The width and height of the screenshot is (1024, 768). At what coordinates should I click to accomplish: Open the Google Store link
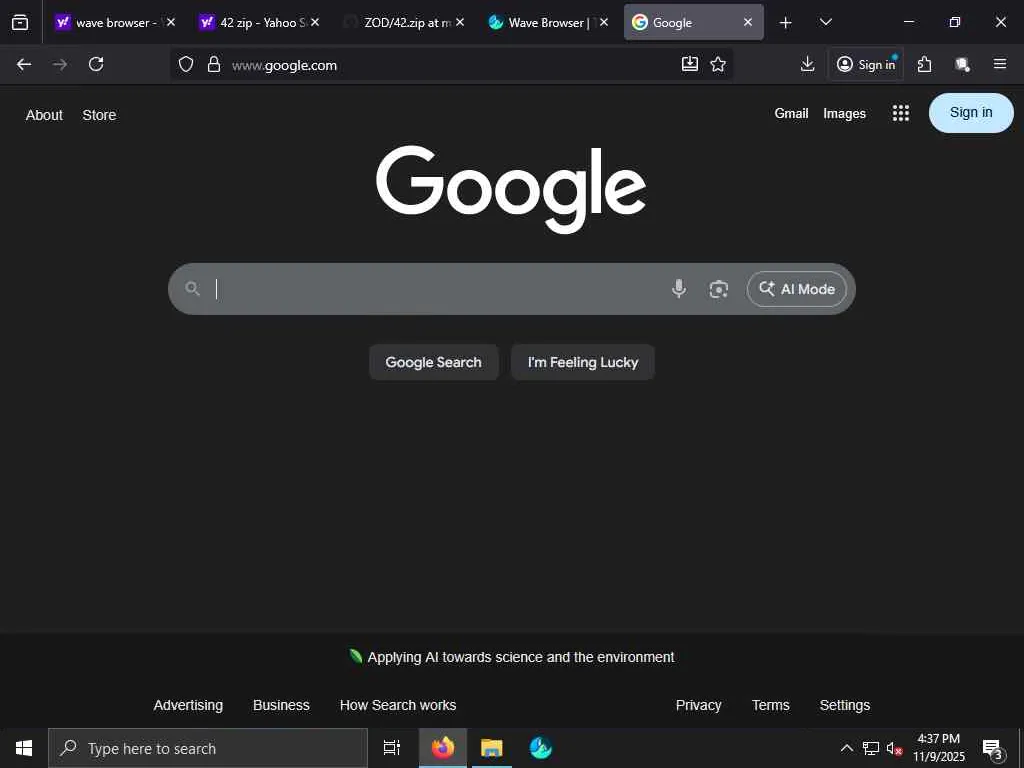99,115
